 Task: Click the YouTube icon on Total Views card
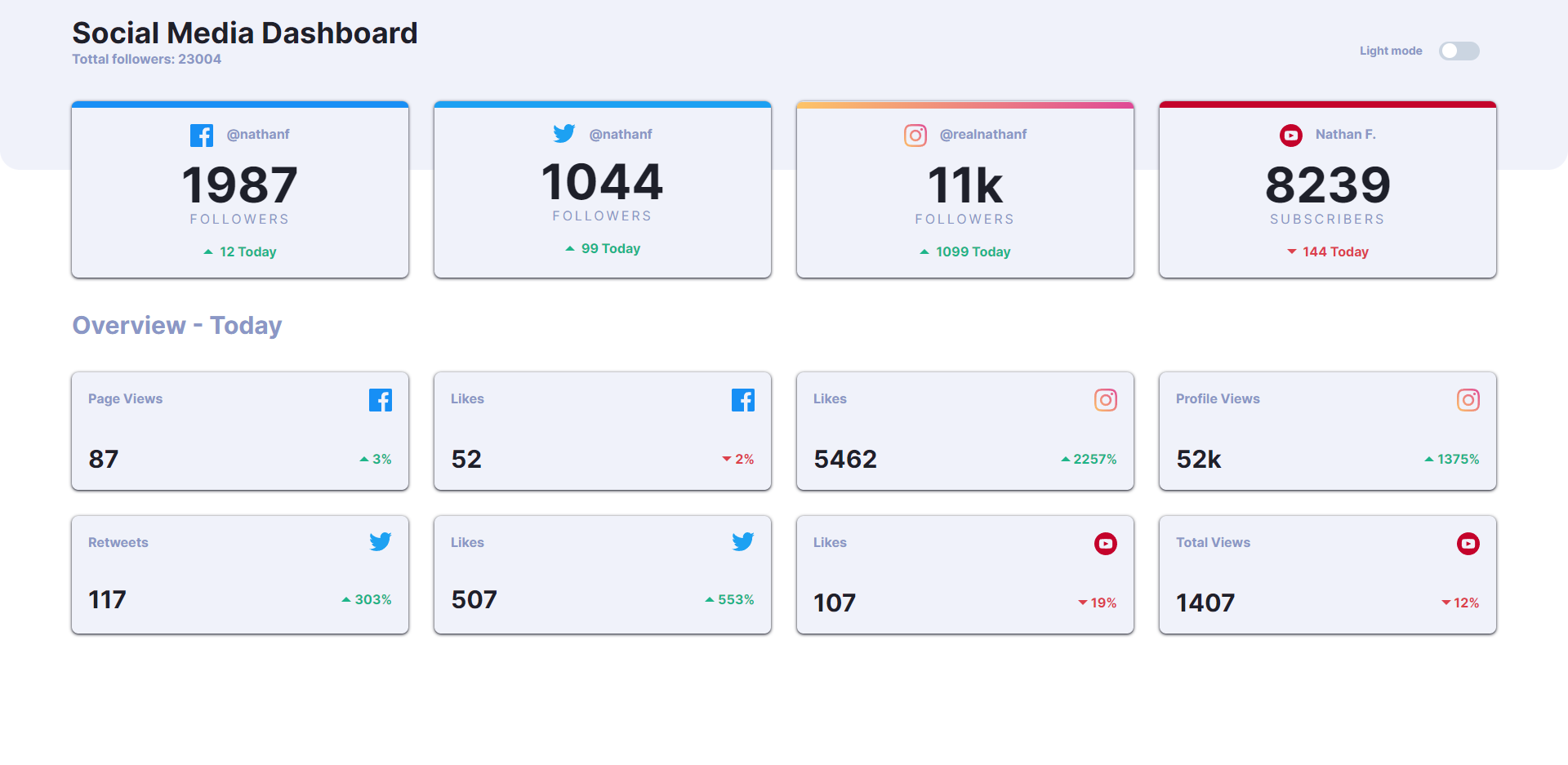[x=1468, y=543]
